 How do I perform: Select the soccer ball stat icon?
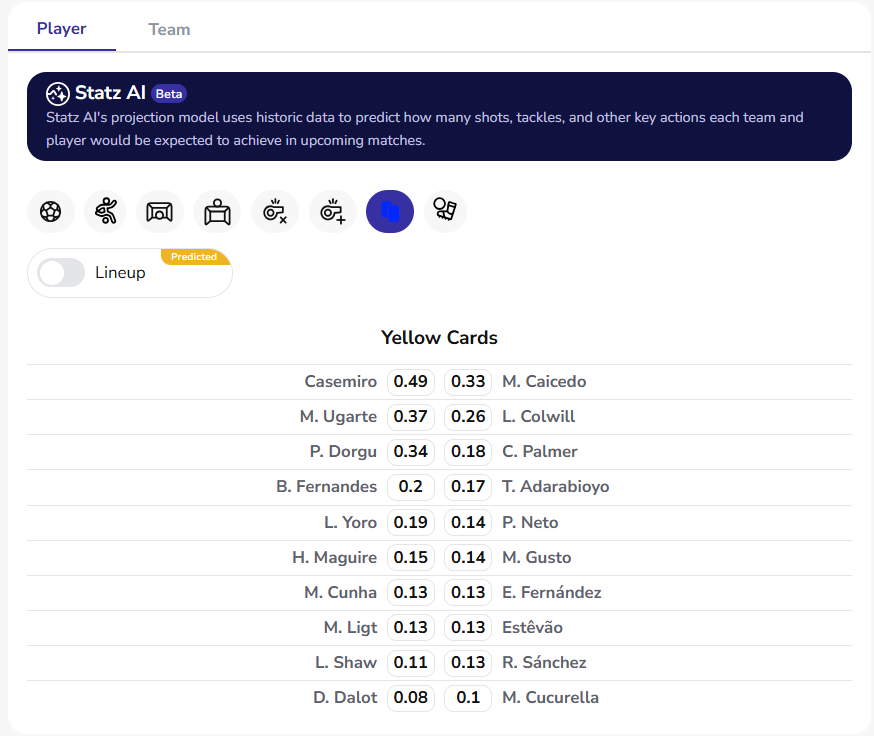[51, 212]
